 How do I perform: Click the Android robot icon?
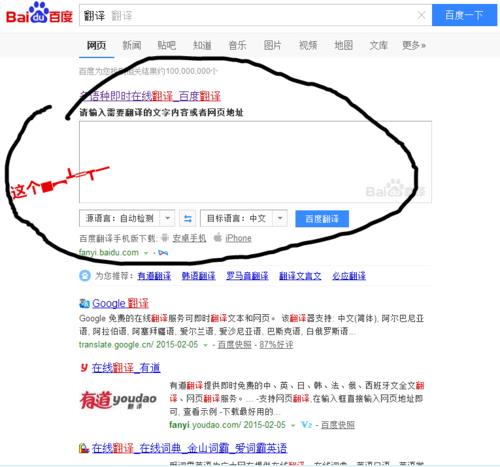point(165,238)
